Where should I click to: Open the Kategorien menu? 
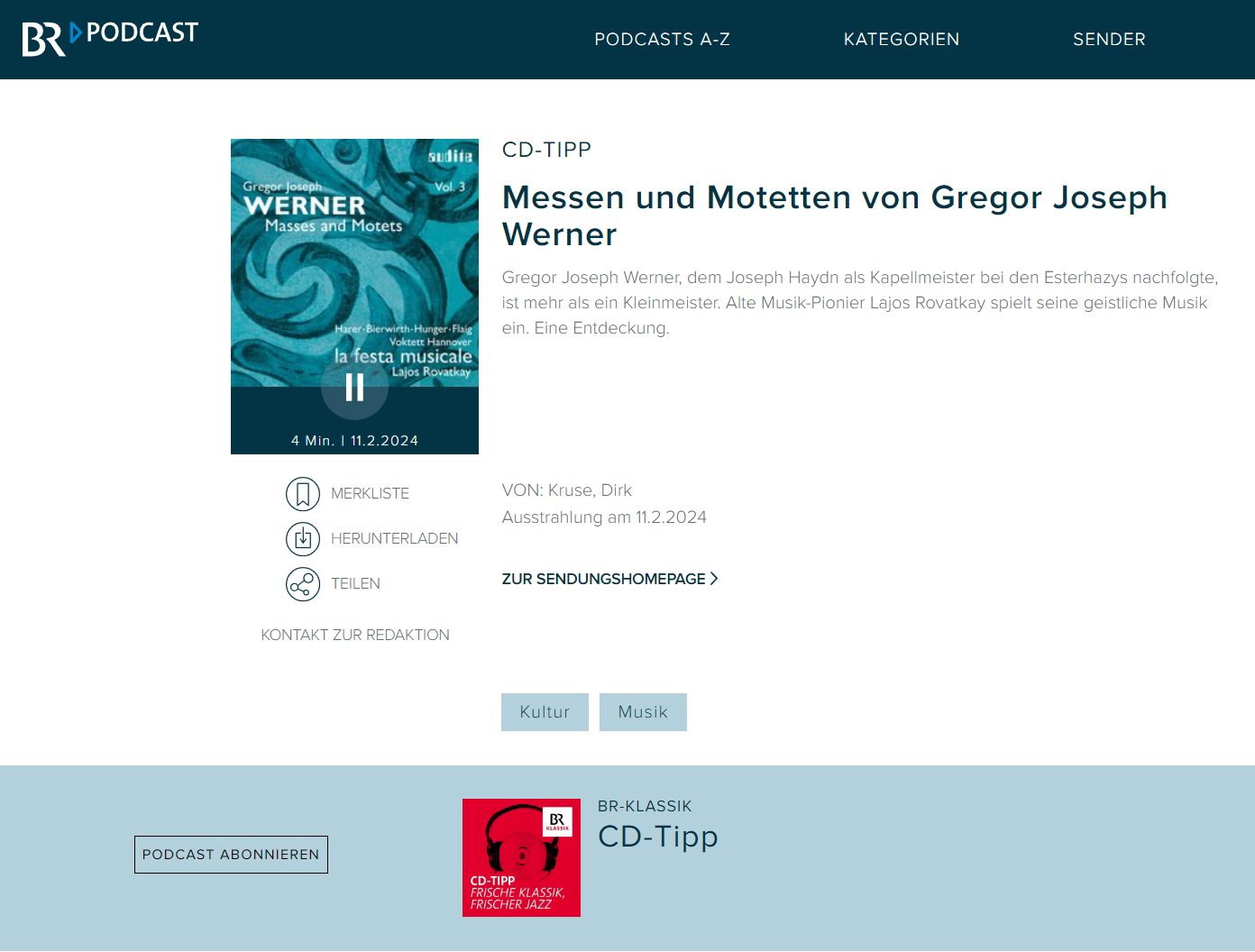[x=902, y=39]
